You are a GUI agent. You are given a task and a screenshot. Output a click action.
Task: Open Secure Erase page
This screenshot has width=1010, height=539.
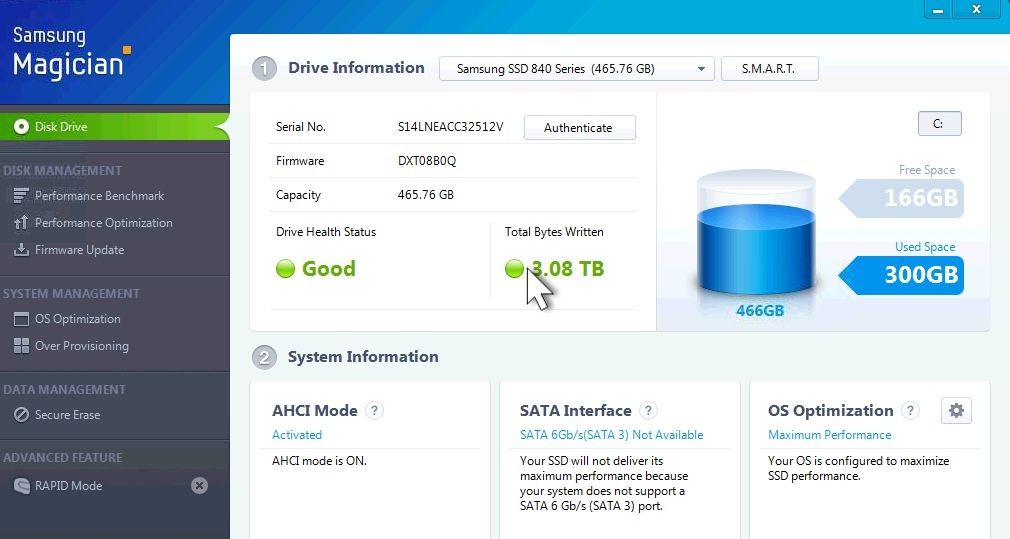pyautogui.click(x=68, y=415)
